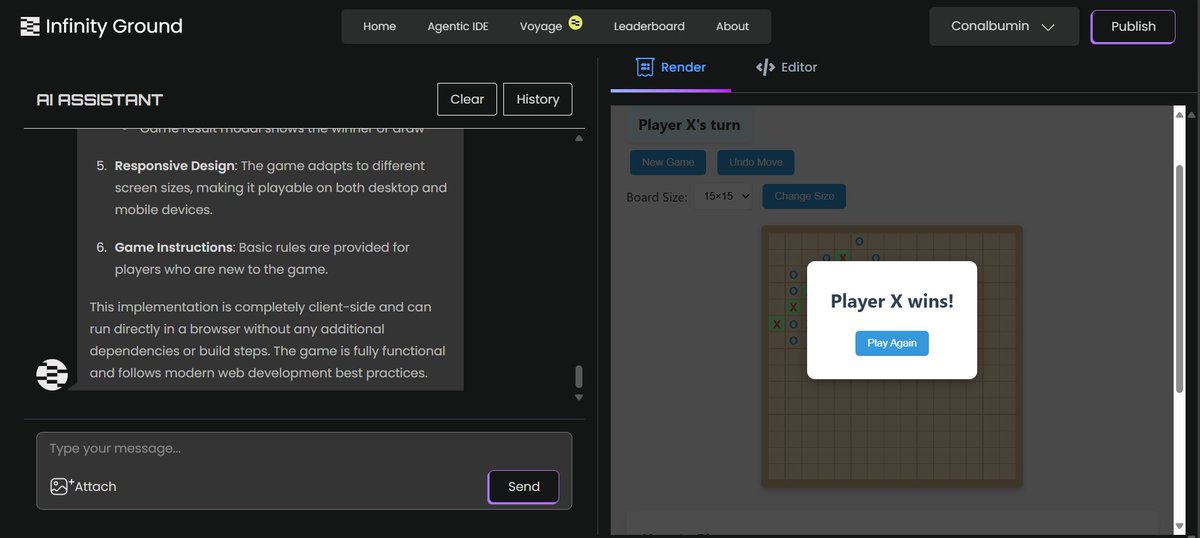The height and width of the screenshot is (538, 1200).
Task: Switch to the Render tab
Action: 671,67
